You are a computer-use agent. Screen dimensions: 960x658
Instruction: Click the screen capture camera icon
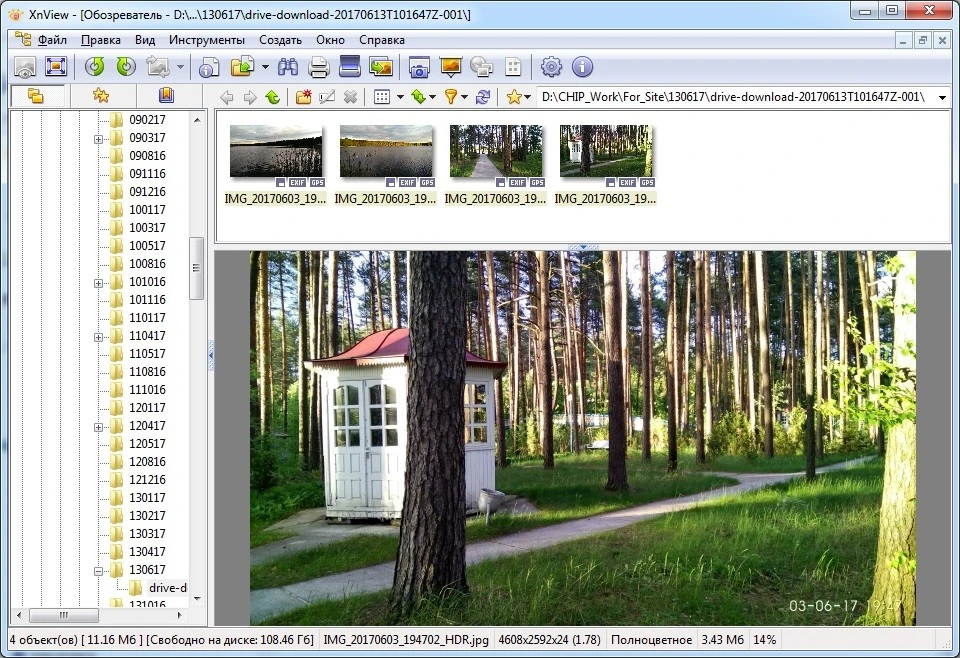pos(419,67)
